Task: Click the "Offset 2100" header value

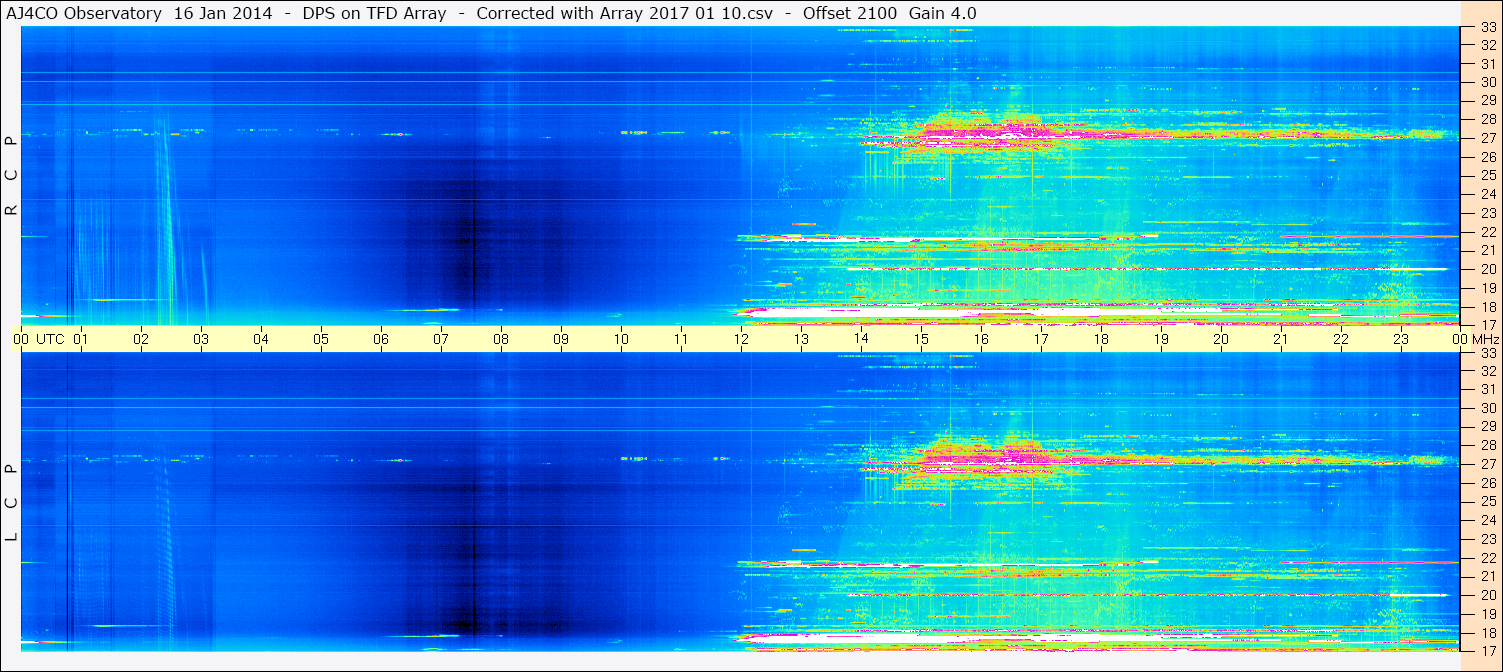Action: pos(849,13)
